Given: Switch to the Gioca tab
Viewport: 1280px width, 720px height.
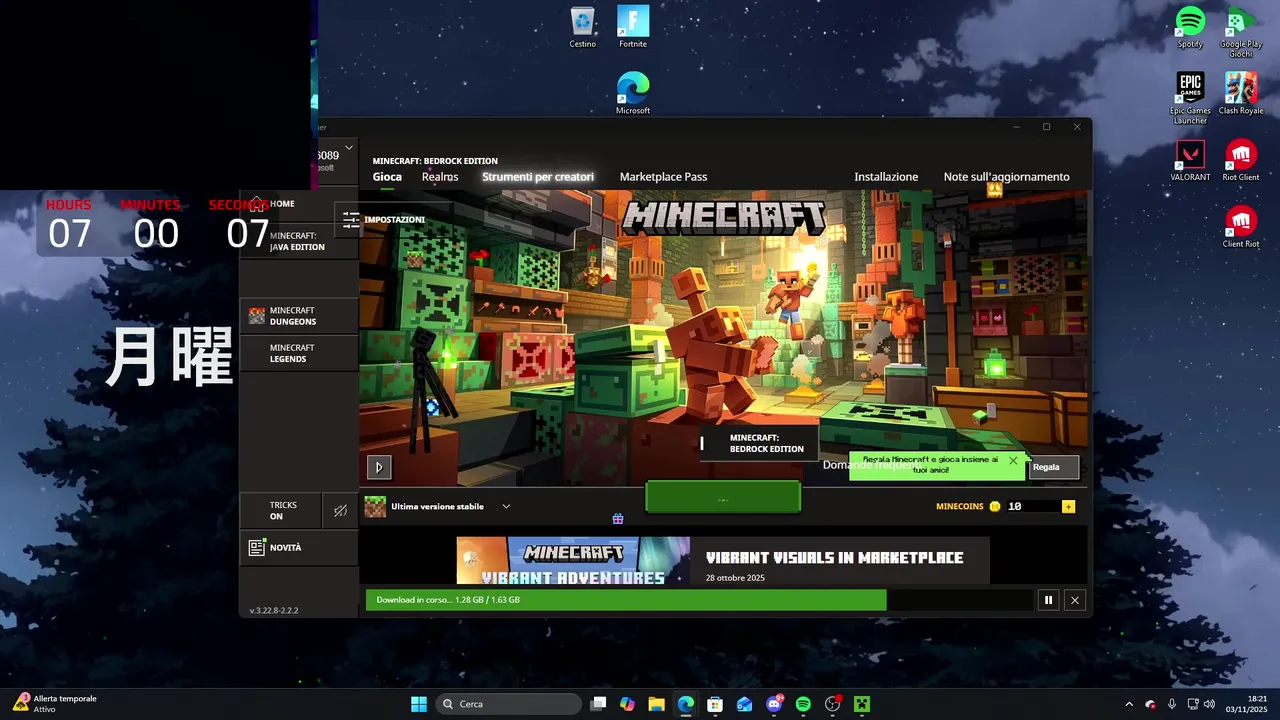Looking at the screenshot, I should pyautogui.click(x=387, y=177).
